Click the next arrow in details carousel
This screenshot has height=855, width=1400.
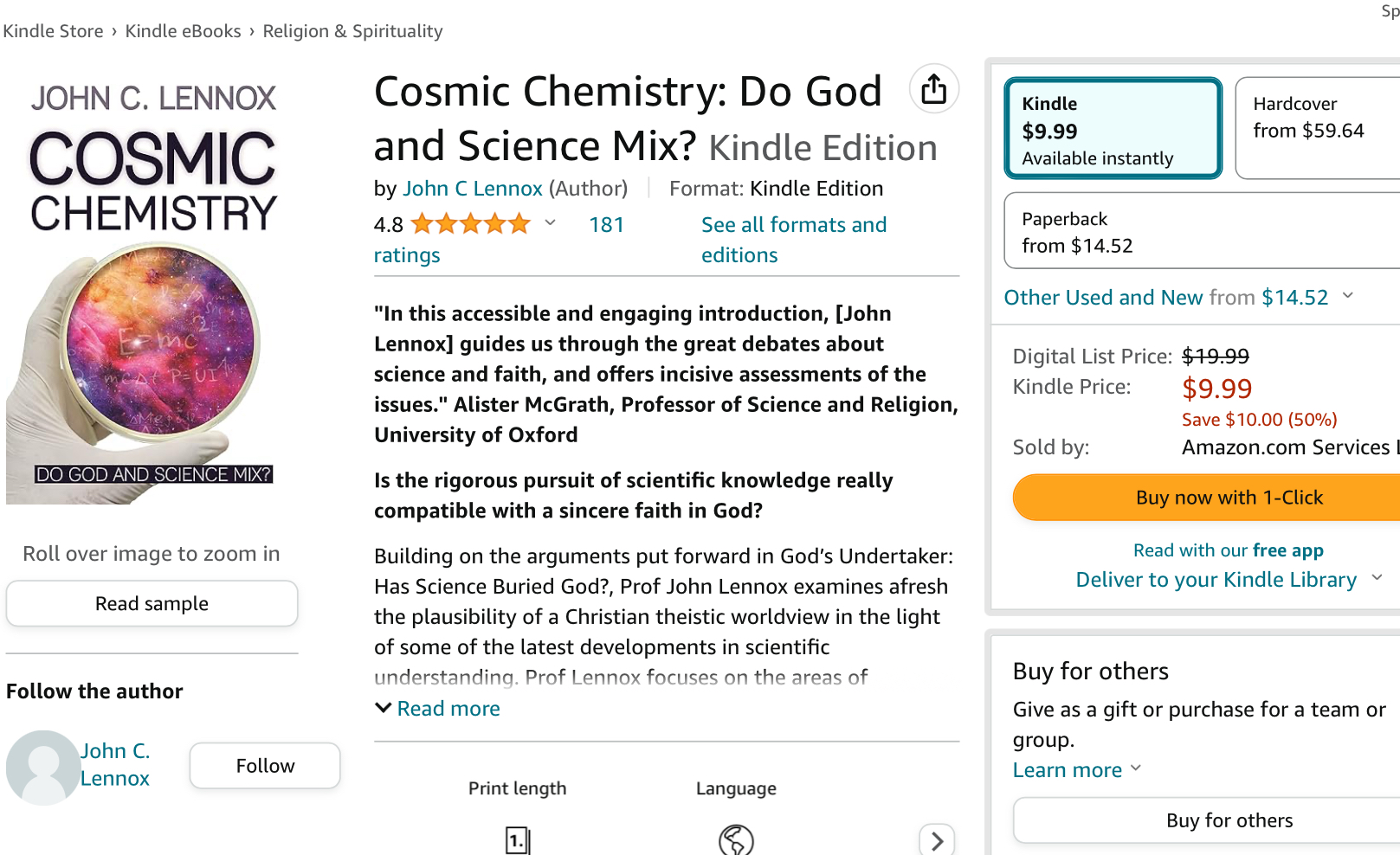pos(936,840)
